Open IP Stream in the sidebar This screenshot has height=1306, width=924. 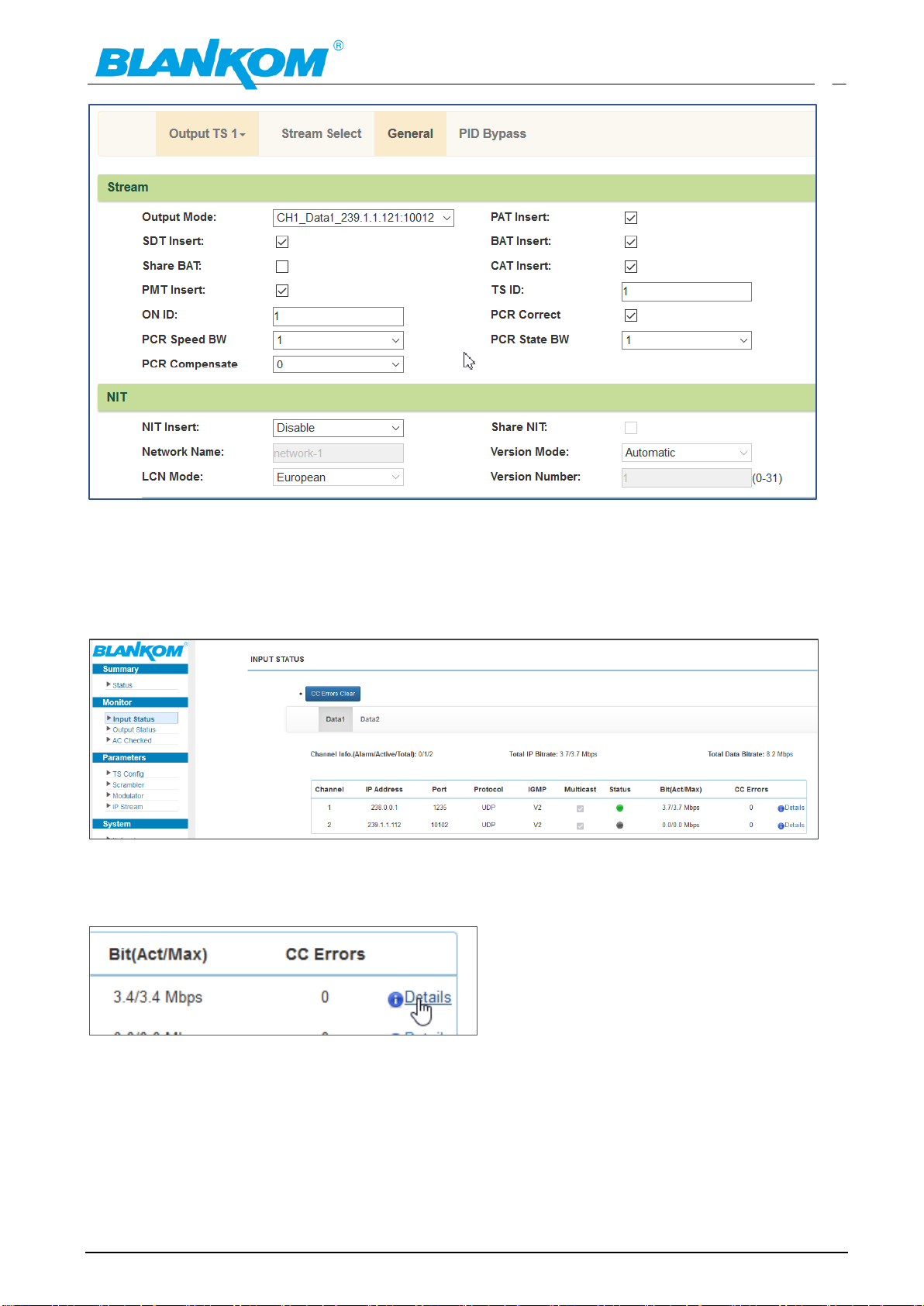127,807
